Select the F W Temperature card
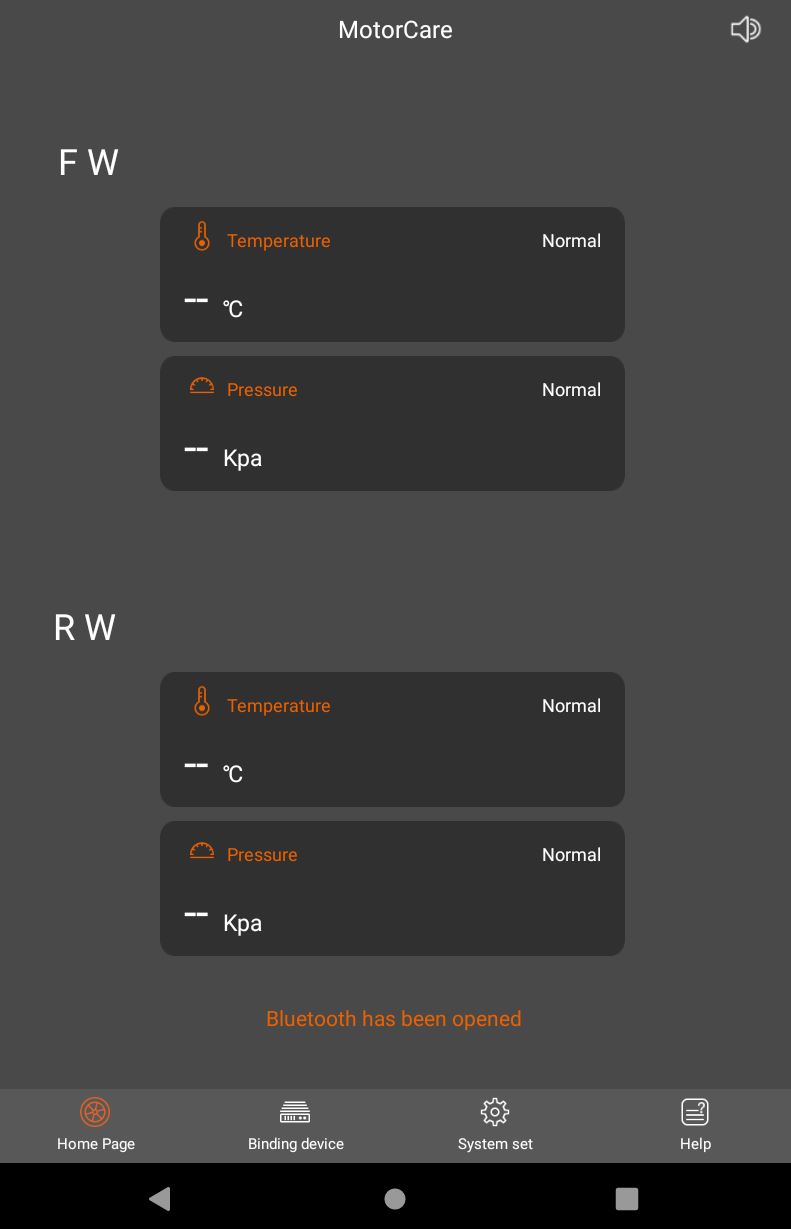Screen dimensions: 791x1229 pyautogui.click(x=392, y=275)
